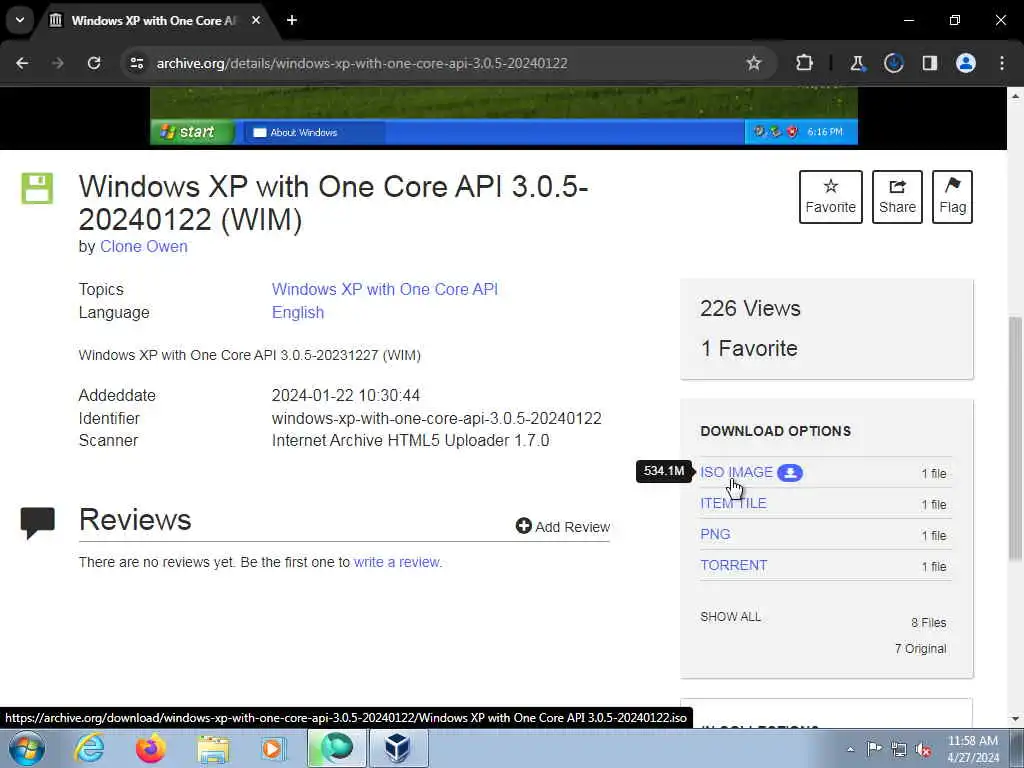Image resolution: width=1024 pixels, height=768 pixels.
Task: Click the browser forward arrow
Action: pyautogui.click(x=57, y=63)
